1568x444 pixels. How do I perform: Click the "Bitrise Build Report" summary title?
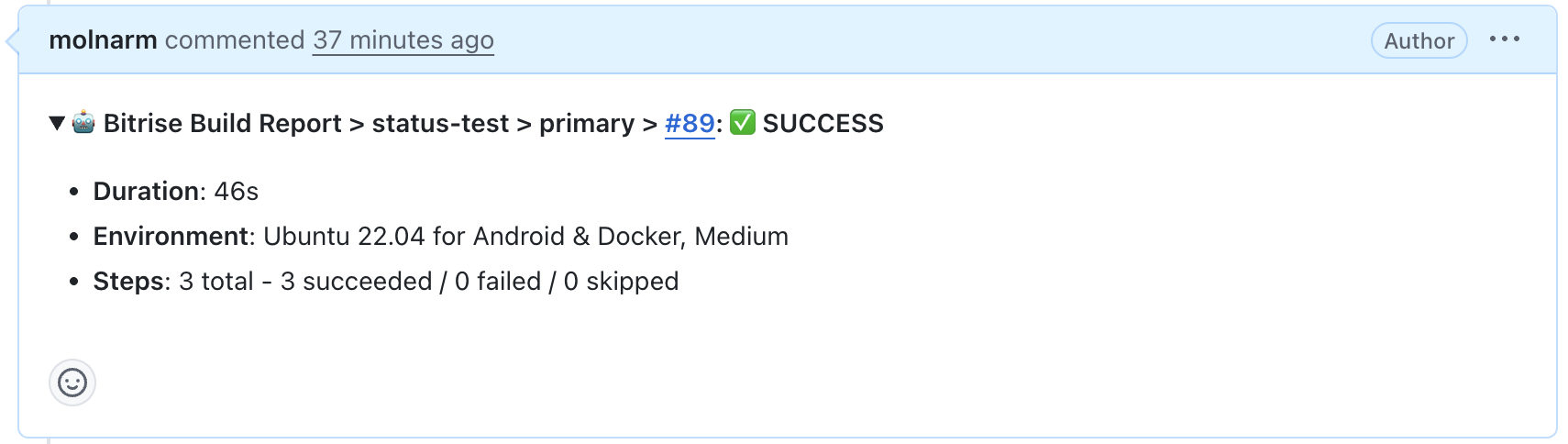(222, 123)
